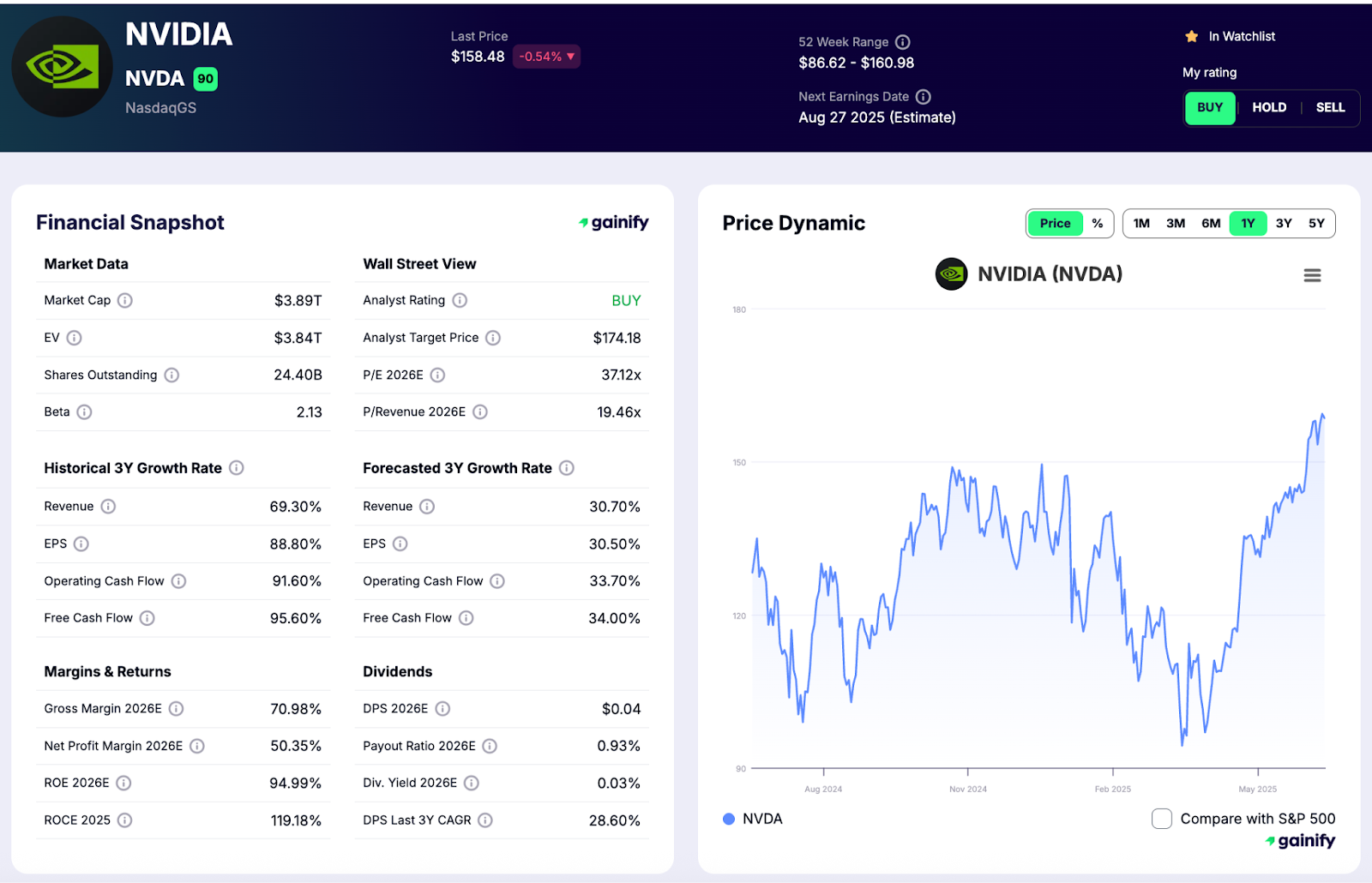This screenshot has width=1372, height=883.
Task: Click ROCE 2025 info icon
Action: point(125,820)
